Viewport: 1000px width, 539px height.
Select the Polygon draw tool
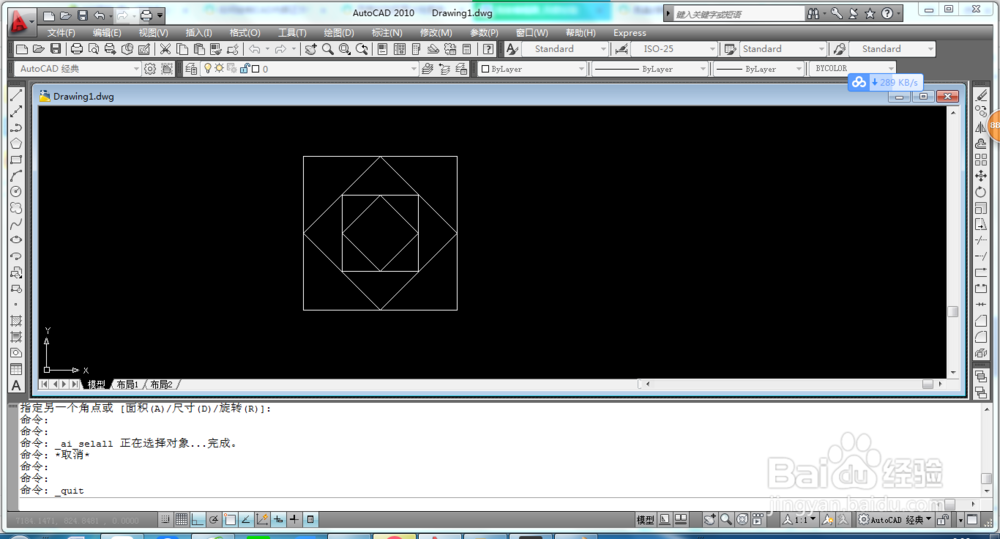pos(16,144)
